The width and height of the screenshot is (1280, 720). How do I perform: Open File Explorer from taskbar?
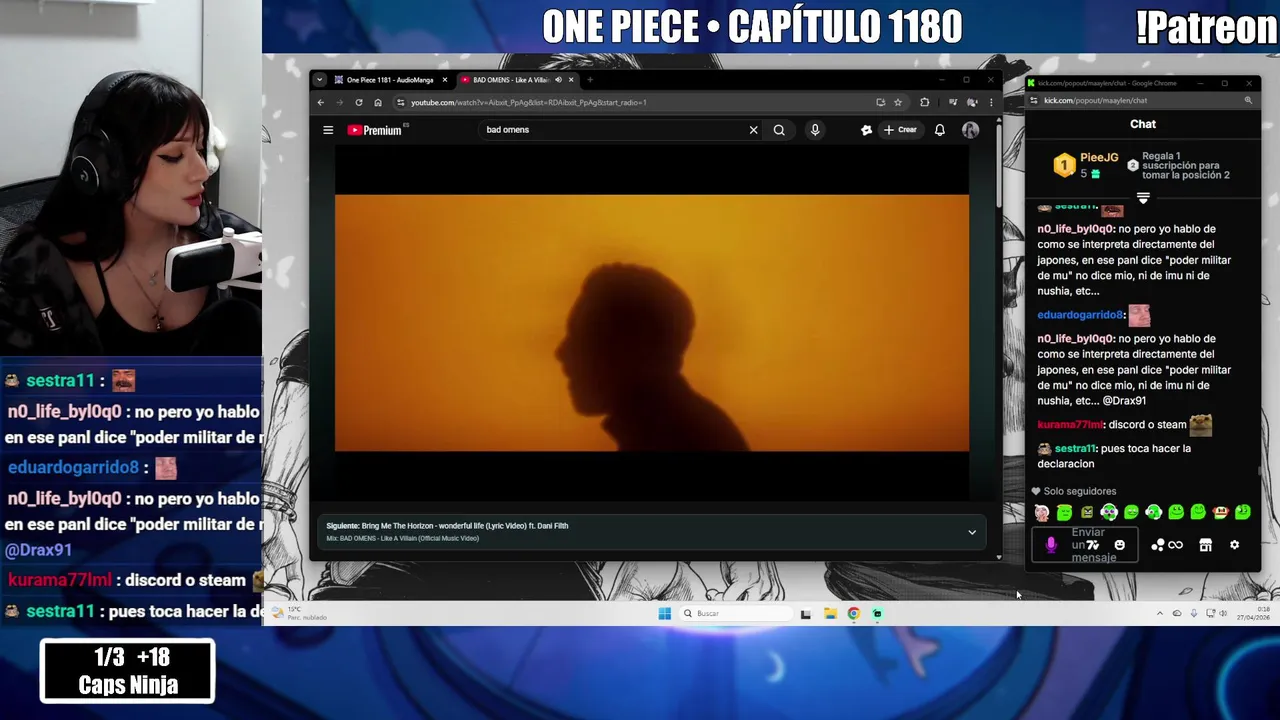point(830,614)
